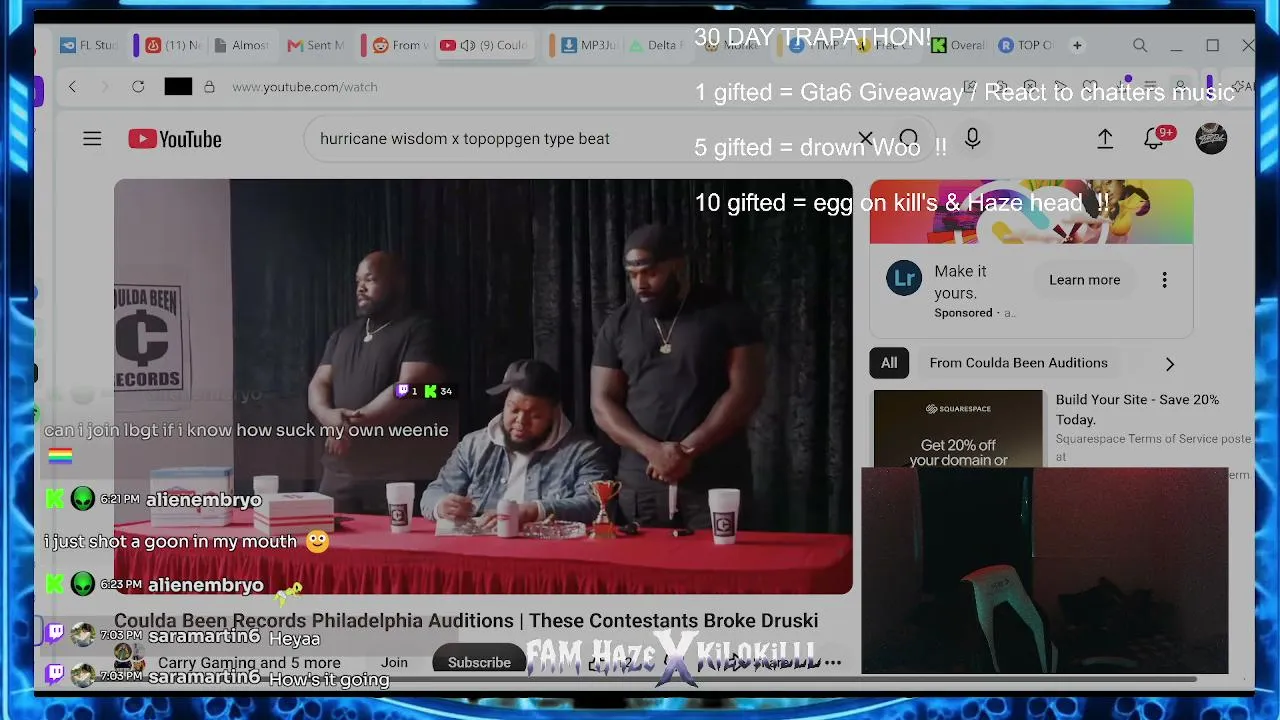The height and width of the screenshot is (720, 1280).
Task: Switch to the Reddit From tab
Action: (x=400, y=45)
